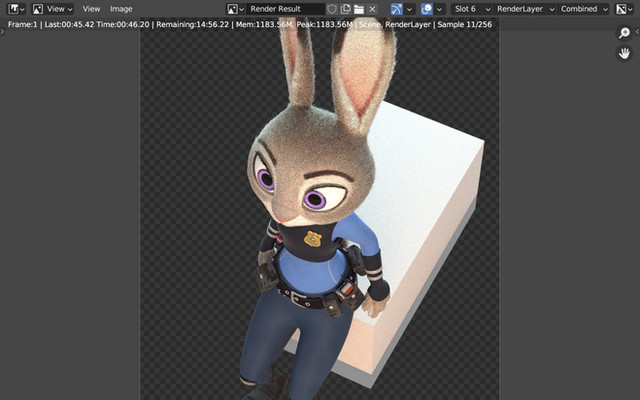640x400 pixels.
Task: Open the View menu
Action: tap(91, 9)
